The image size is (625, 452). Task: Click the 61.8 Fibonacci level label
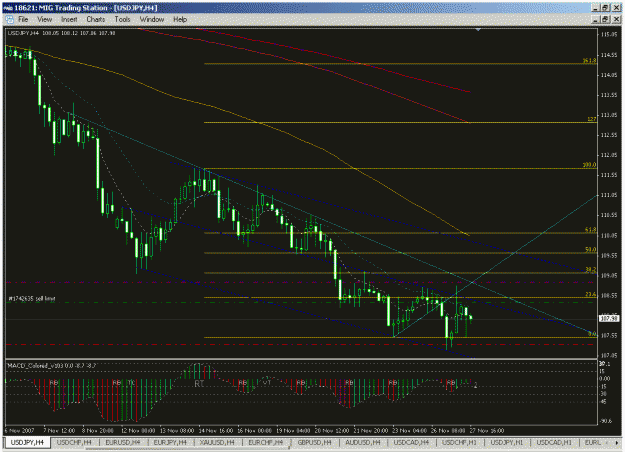pos(591,230)
